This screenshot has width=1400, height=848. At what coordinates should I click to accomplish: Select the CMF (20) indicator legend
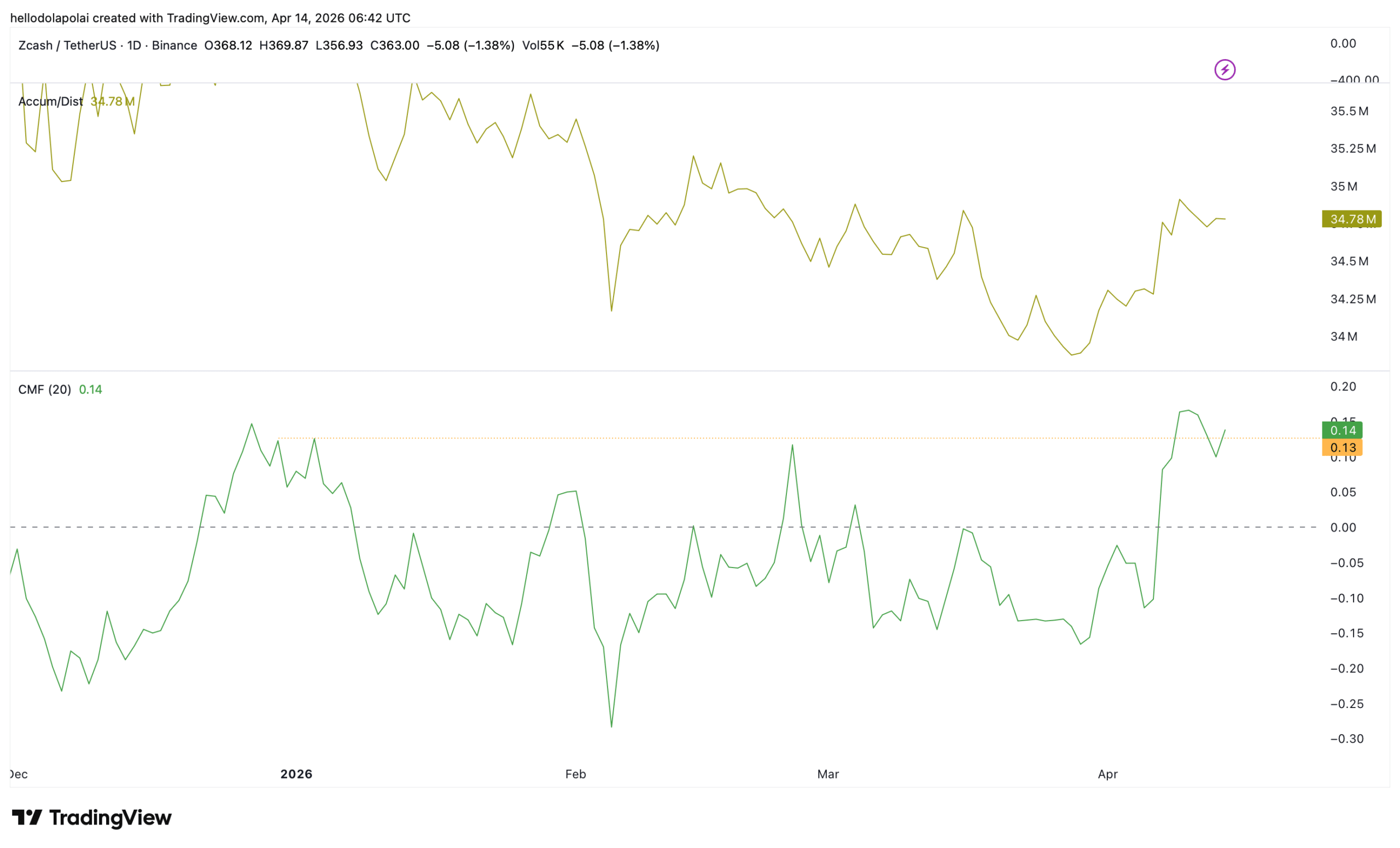pos(44,390)
